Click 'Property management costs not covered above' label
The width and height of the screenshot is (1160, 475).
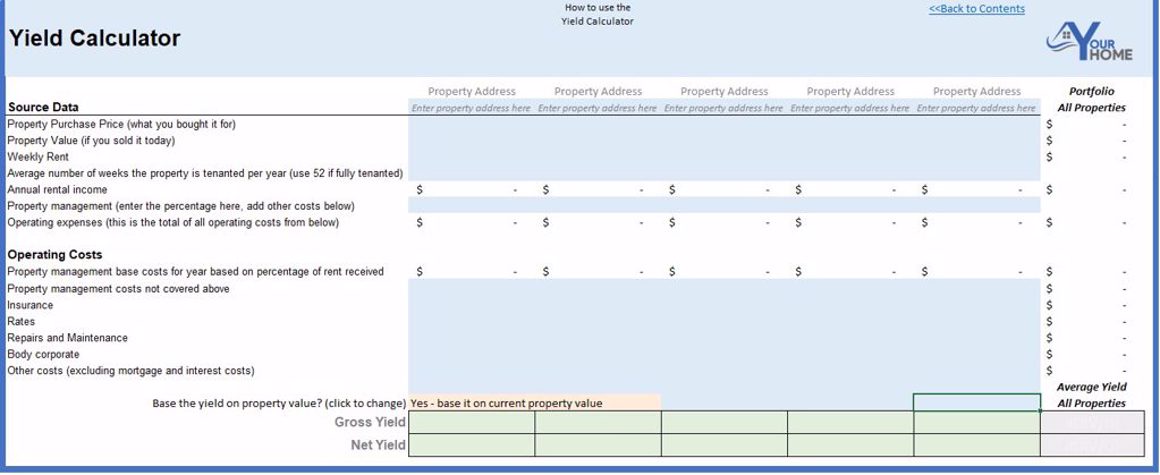(x=118, y=289)
